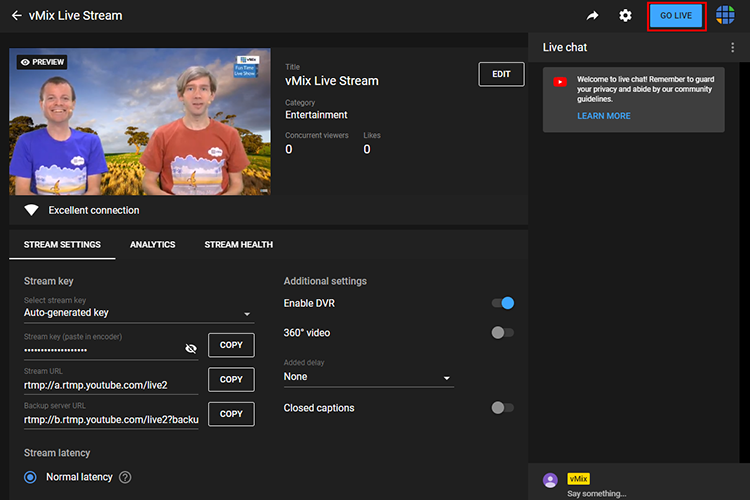This screenshot has width=750, height=500.
Task: Click the vMix chat user avatar
Action: coord(549,480)
